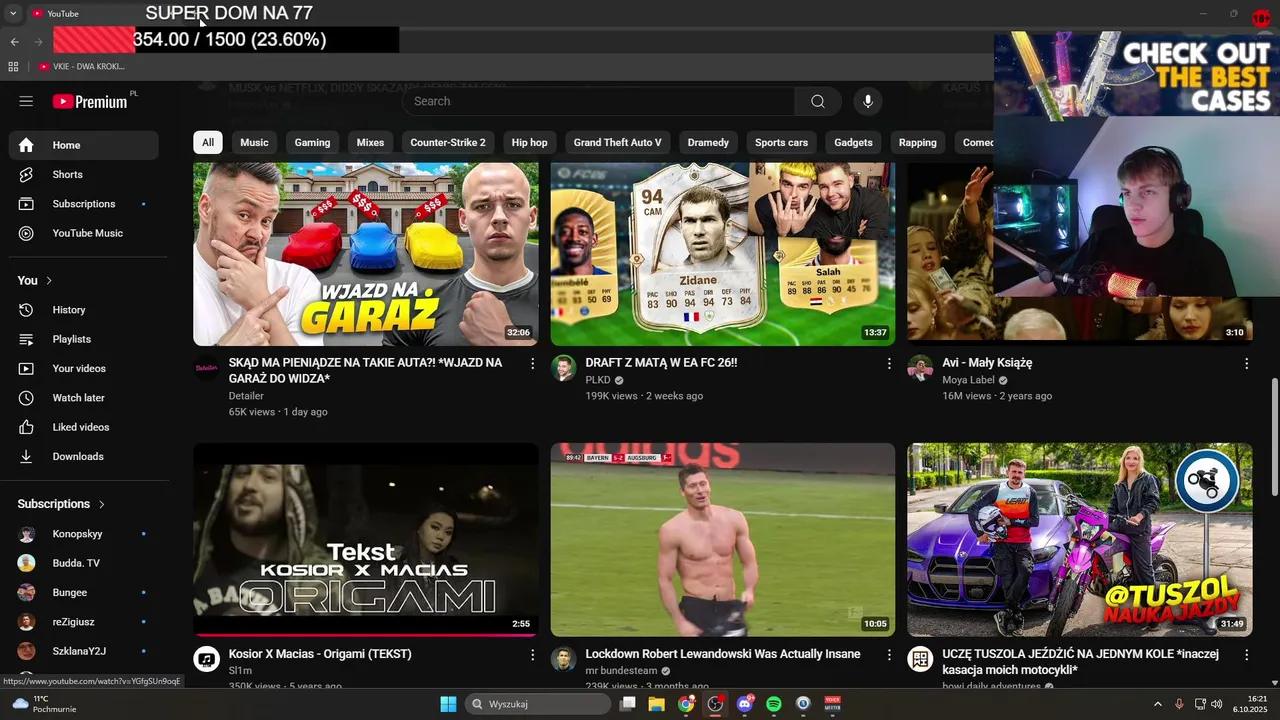The image size is (1280, 720).
Task: Play the WJAZD NA GARAŻ video thumbnail
Action: (x=365, y=254)
